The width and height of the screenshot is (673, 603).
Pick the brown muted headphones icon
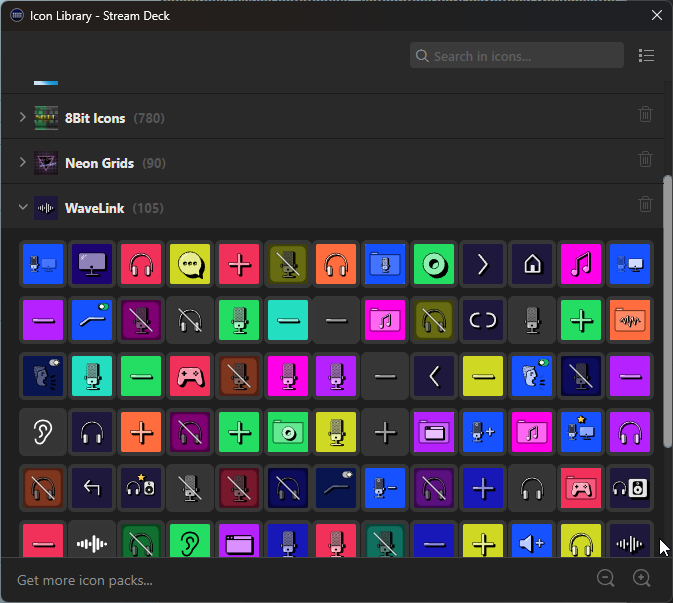point(43,488)
